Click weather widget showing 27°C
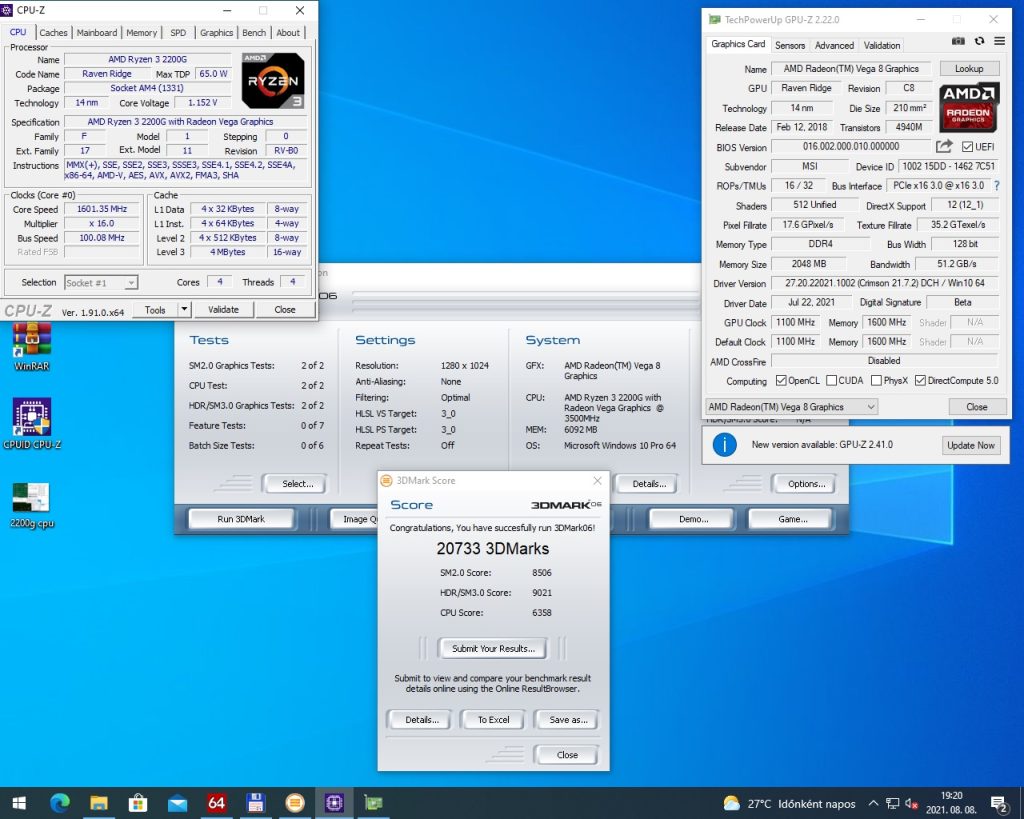 coord(790,804)
